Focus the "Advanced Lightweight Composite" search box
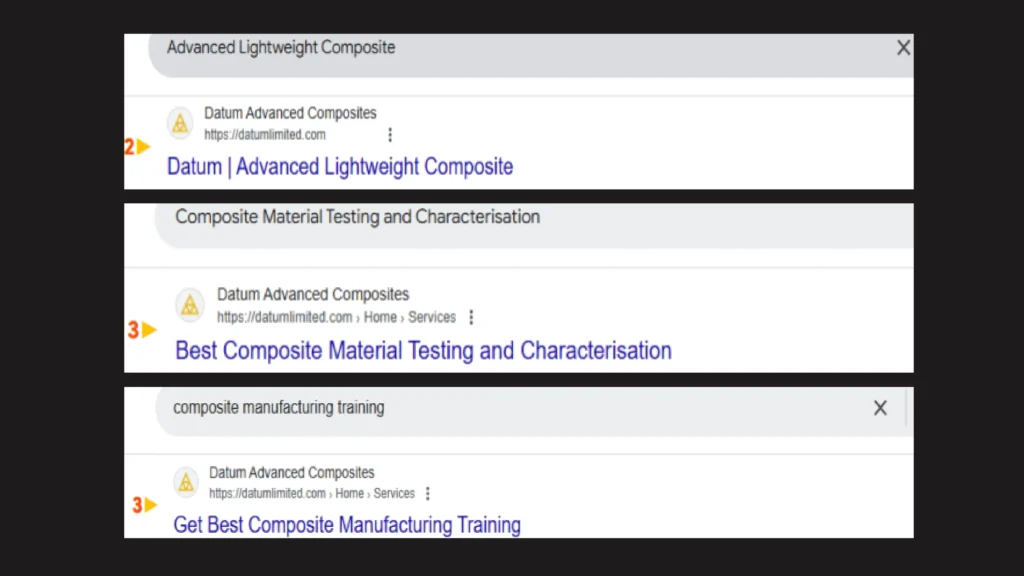Screen dimensions: 1024x576 click(500, 48)
